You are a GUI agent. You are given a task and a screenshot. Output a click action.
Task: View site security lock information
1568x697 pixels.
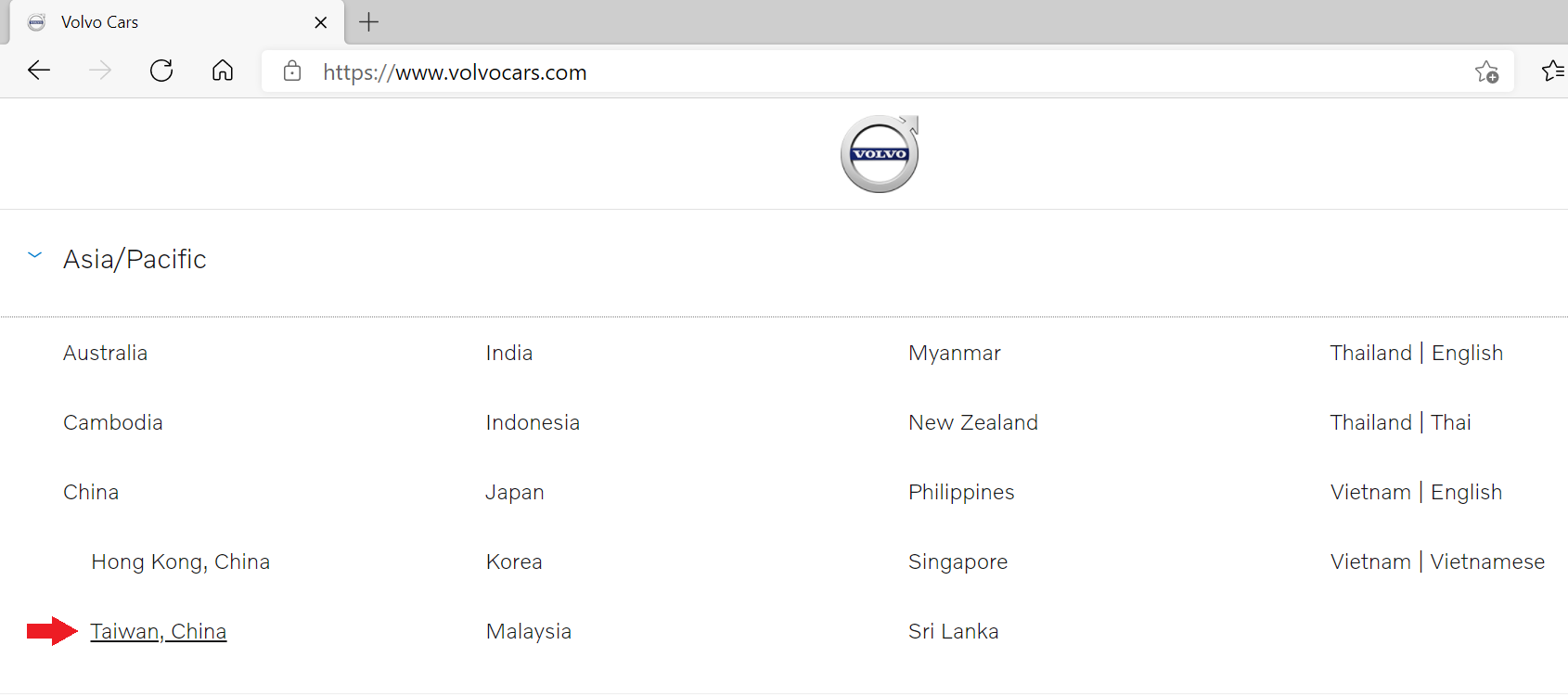292,71
